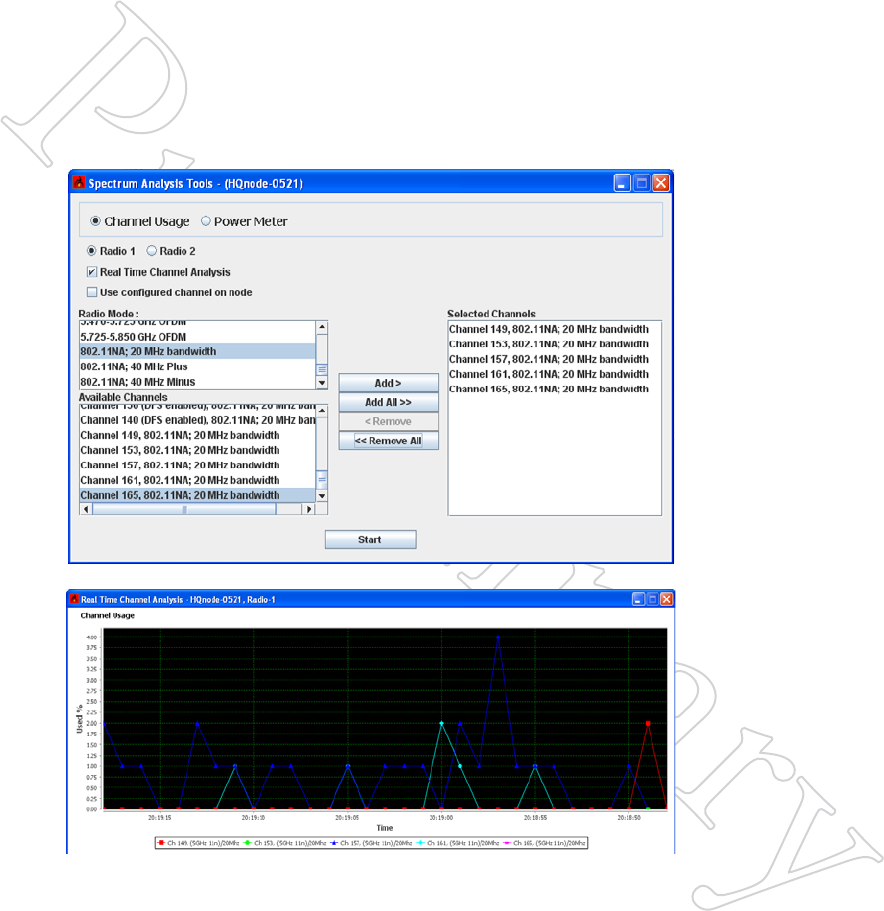Click the Ch 153 green legend entry
Viewport: 884px width, 911px height.
pyautogui.click(x=285, y=842)
